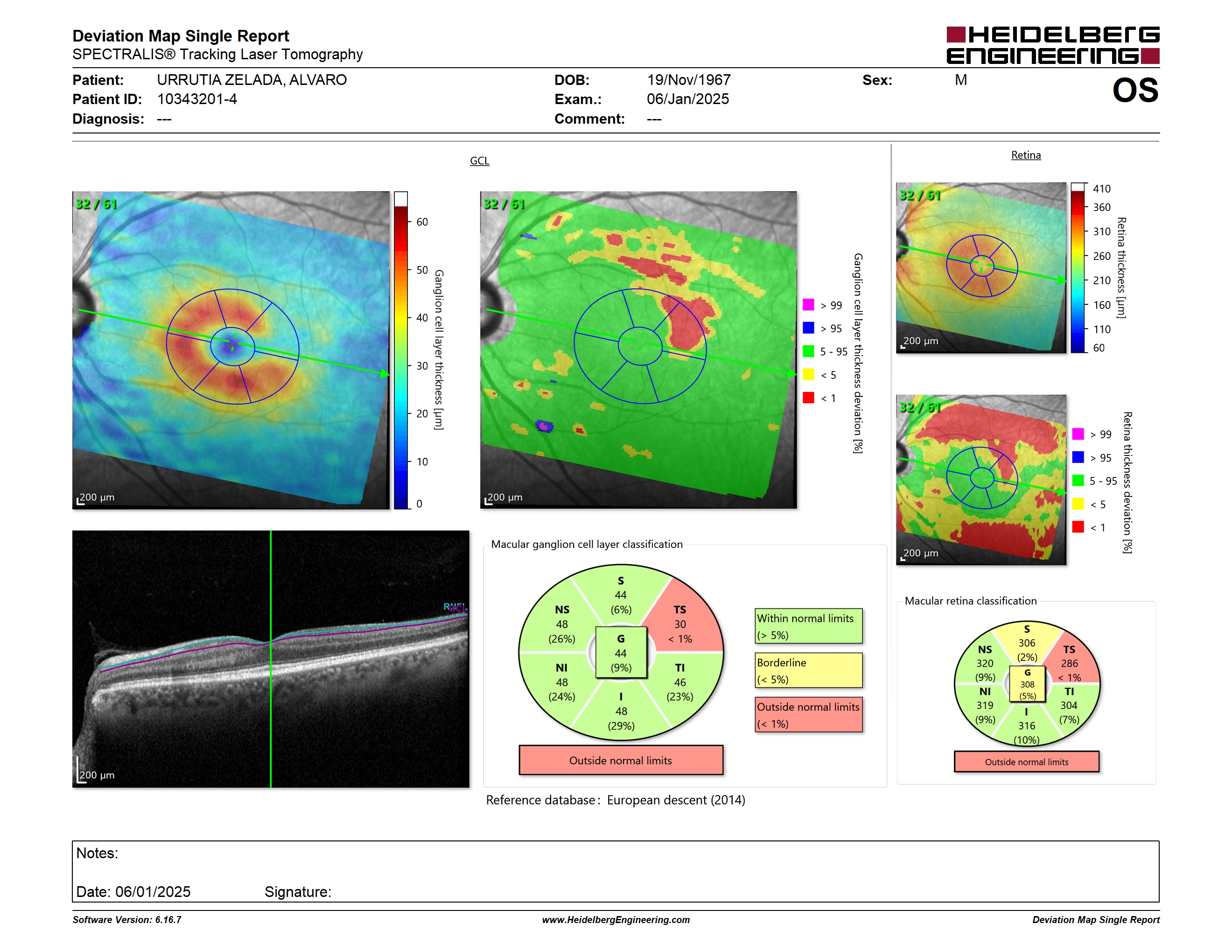This screenshot has height=952, width=1232.
Task: Click the NI 319 sector in retina chart
Action: (985, 705)
